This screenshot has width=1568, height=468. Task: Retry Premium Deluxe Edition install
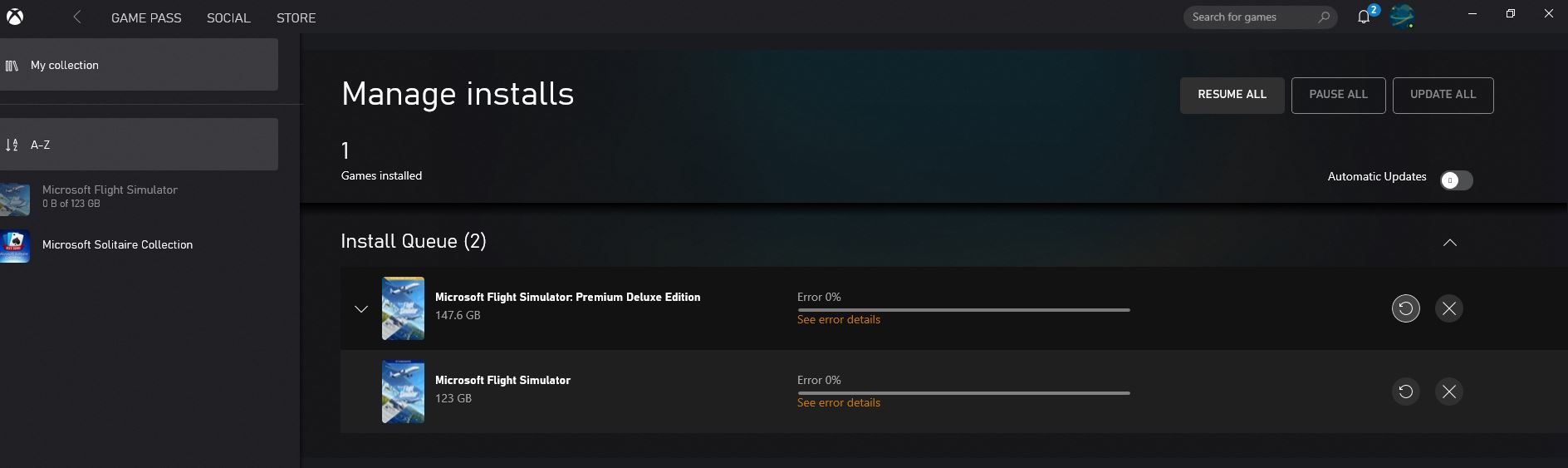click(1405, 308)
